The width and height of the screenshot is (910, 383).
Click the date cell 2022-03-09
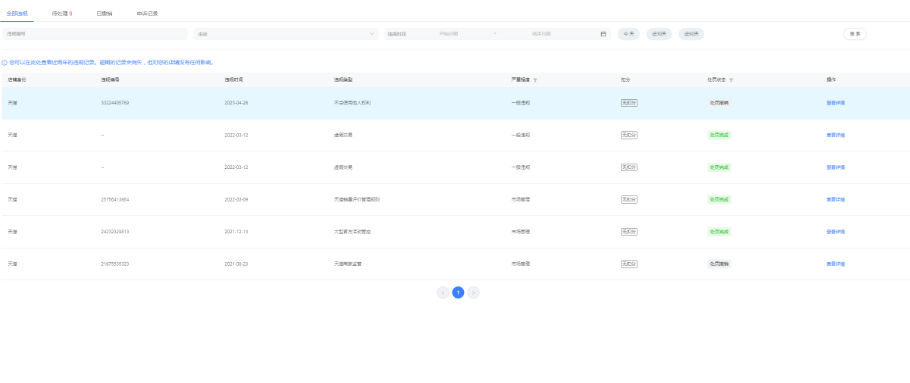tap(236, 199)
